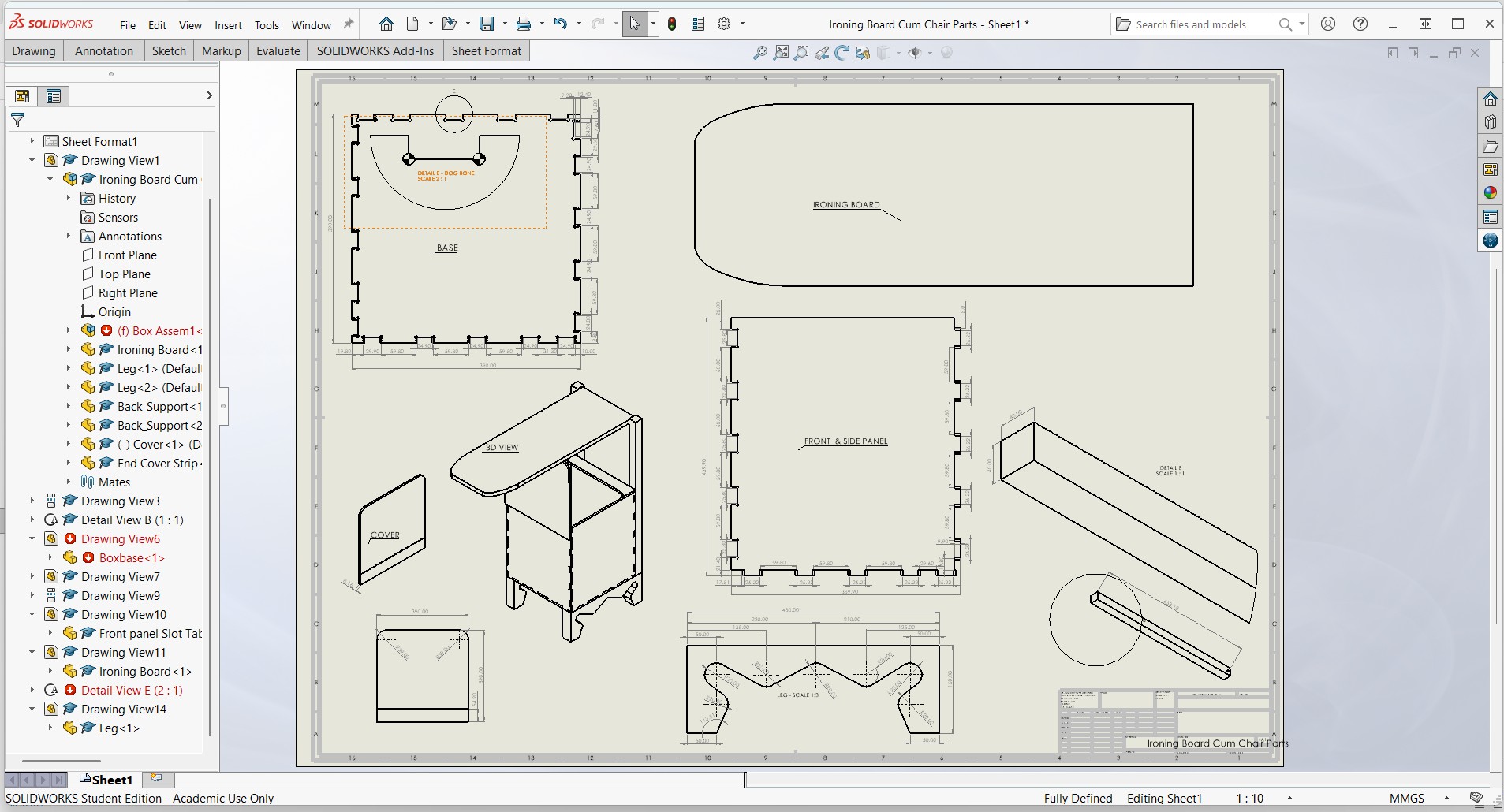This screenshot has height=812, width=1504.
Task: Click the Print icon in toolbar
Action: (524, 24)
